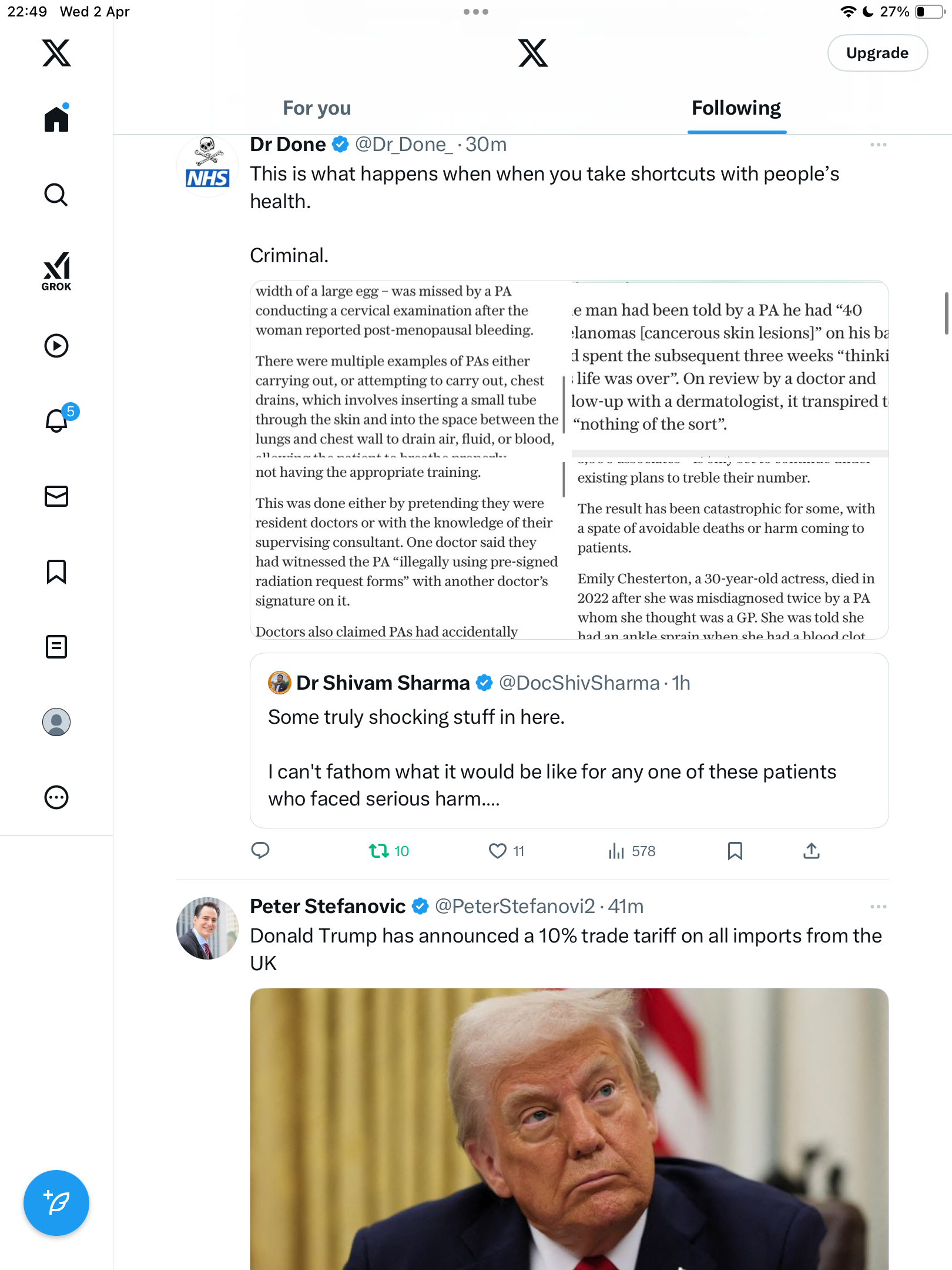Switch to the For you tab
Image resolution: width=952 pixels, height=1270 pixels.
coord(317,108)
